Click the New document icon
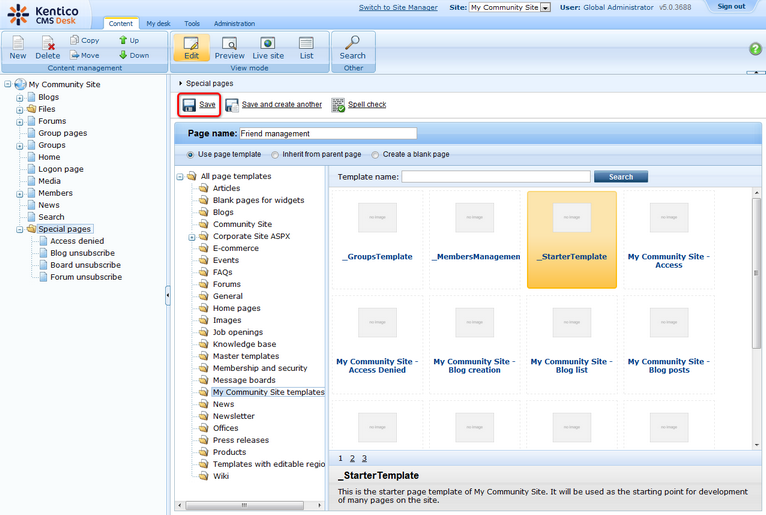Screen dimensions: 766x515 [x=18, y=43]
